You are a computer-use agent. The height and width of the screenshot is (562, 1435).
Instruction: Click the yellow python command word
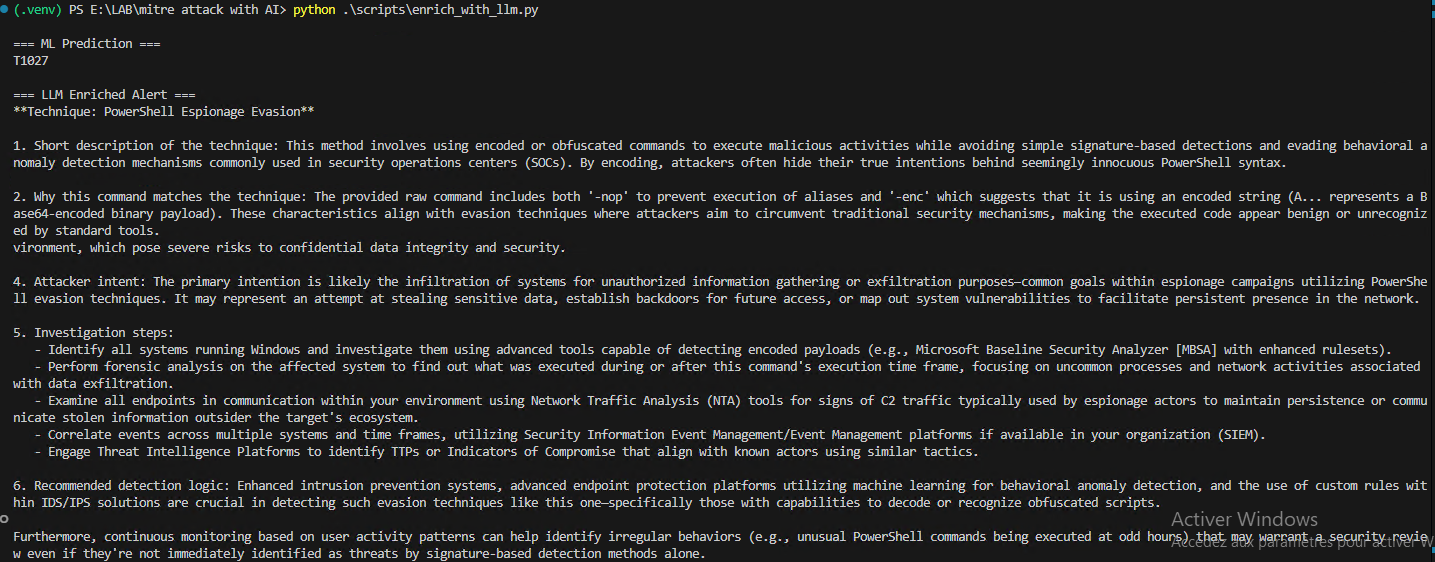tap(314, 10)
